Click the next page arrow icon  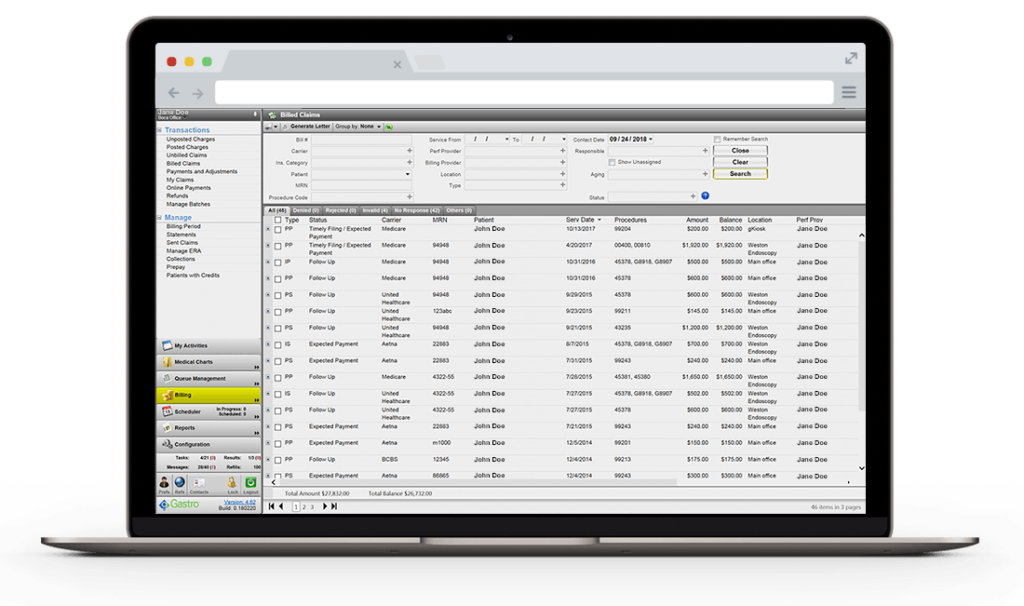point(323,507)
